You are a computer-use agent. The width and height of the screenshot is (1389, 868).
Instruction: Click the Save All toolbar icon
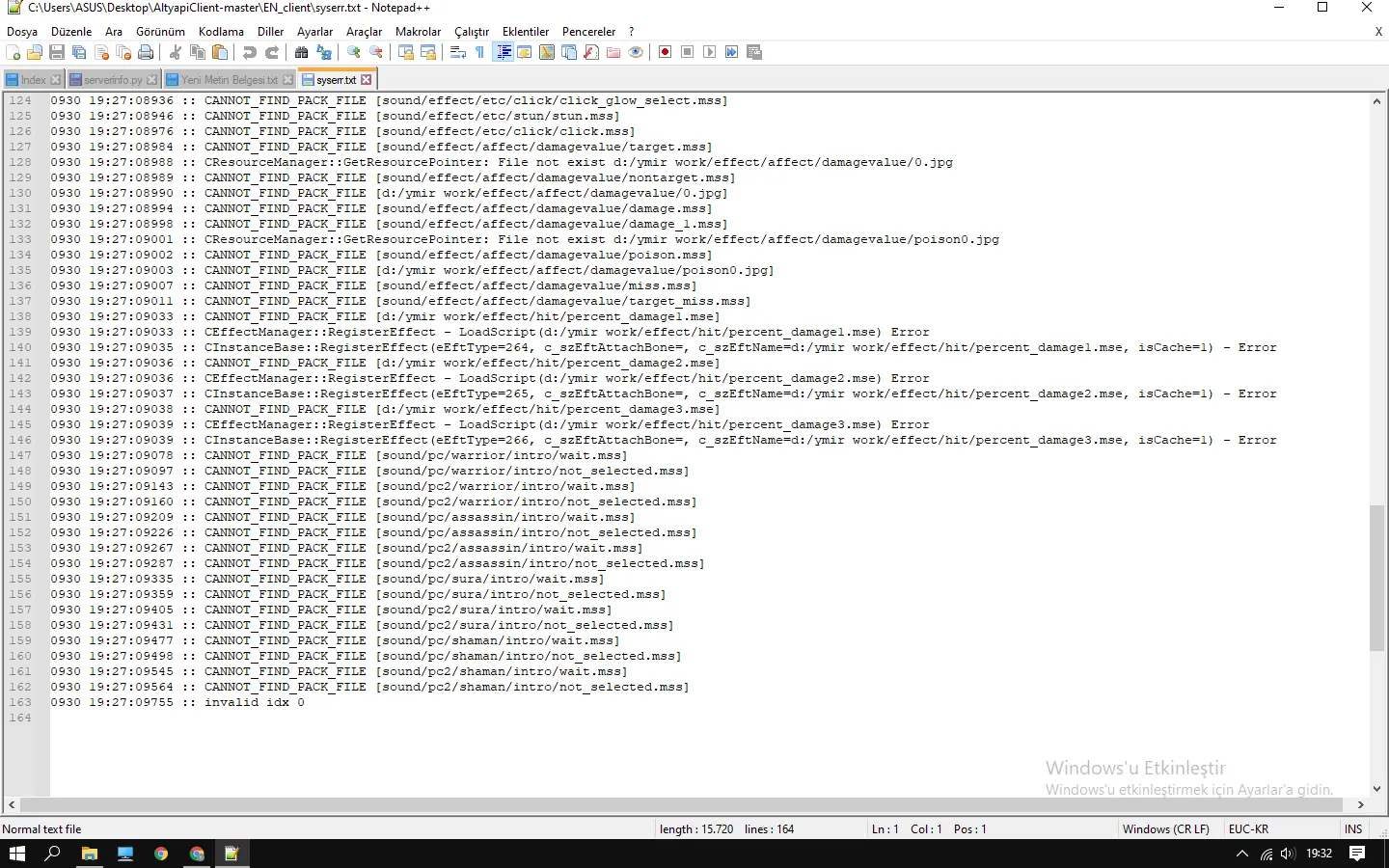80,52
